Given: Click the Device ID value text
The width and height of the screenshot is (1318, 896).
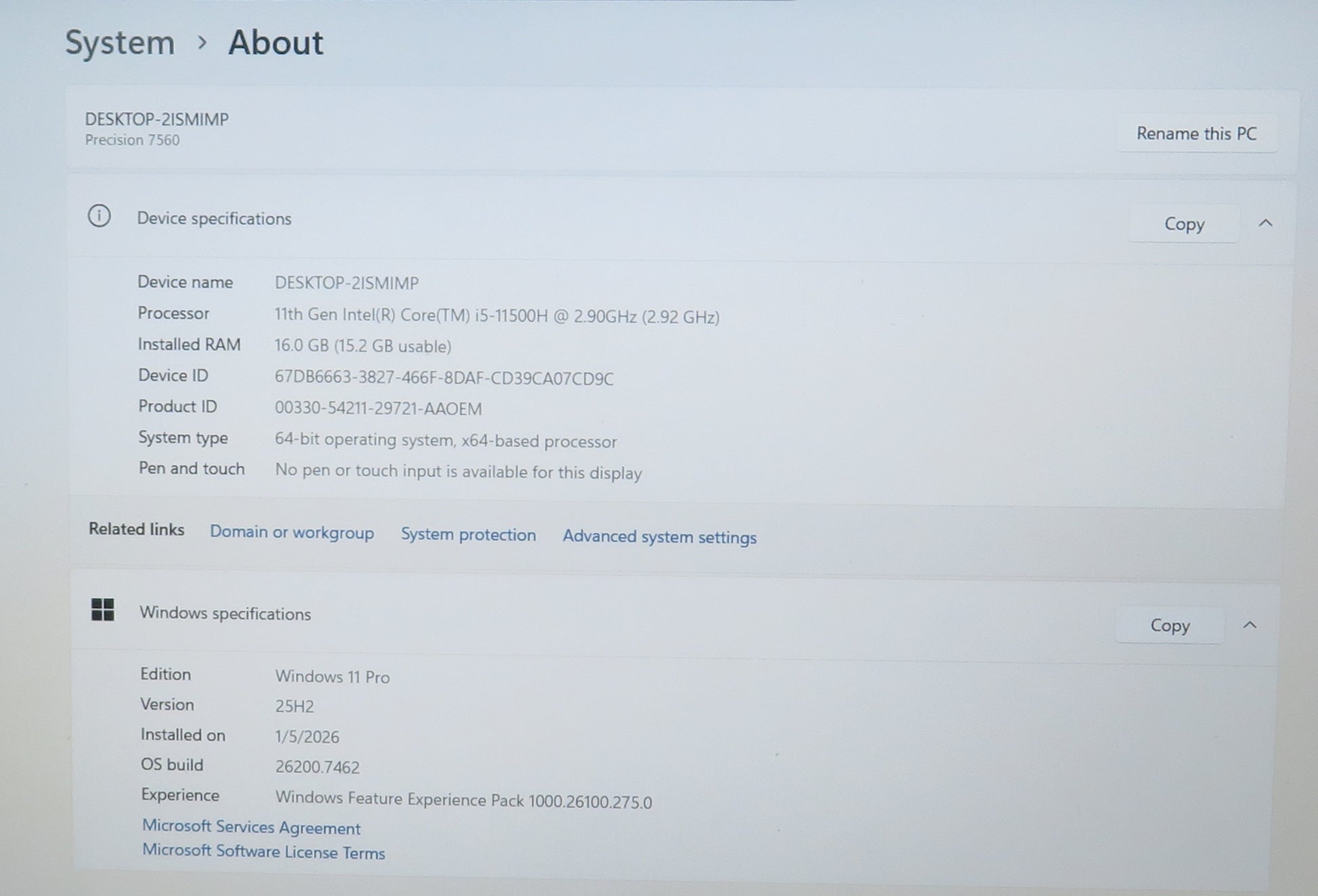Looking at the screenshot, I should click(444, 378).
